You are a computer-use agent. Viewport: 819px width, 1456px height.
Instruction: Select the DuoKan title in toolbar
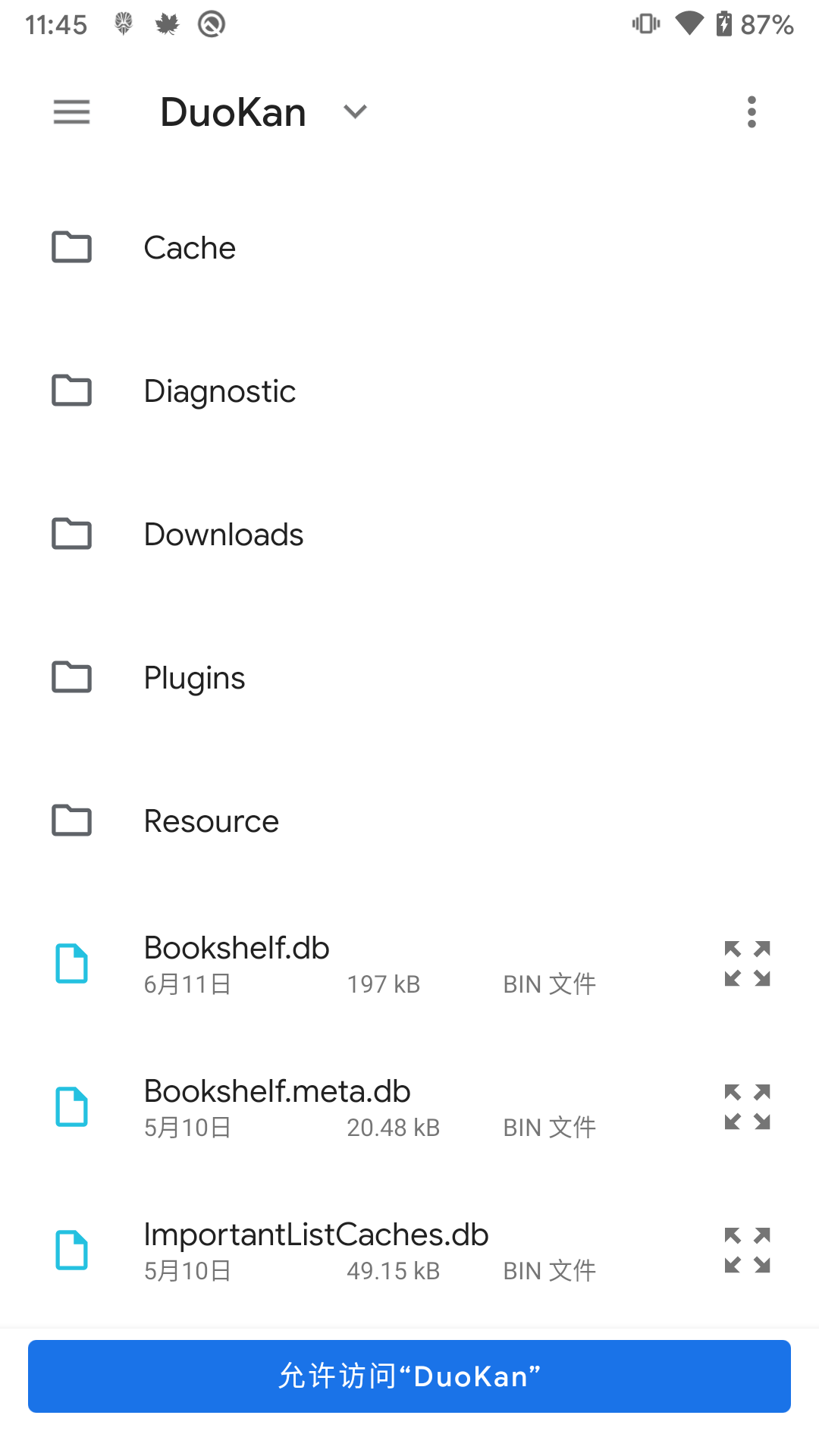tap(233, 111)
